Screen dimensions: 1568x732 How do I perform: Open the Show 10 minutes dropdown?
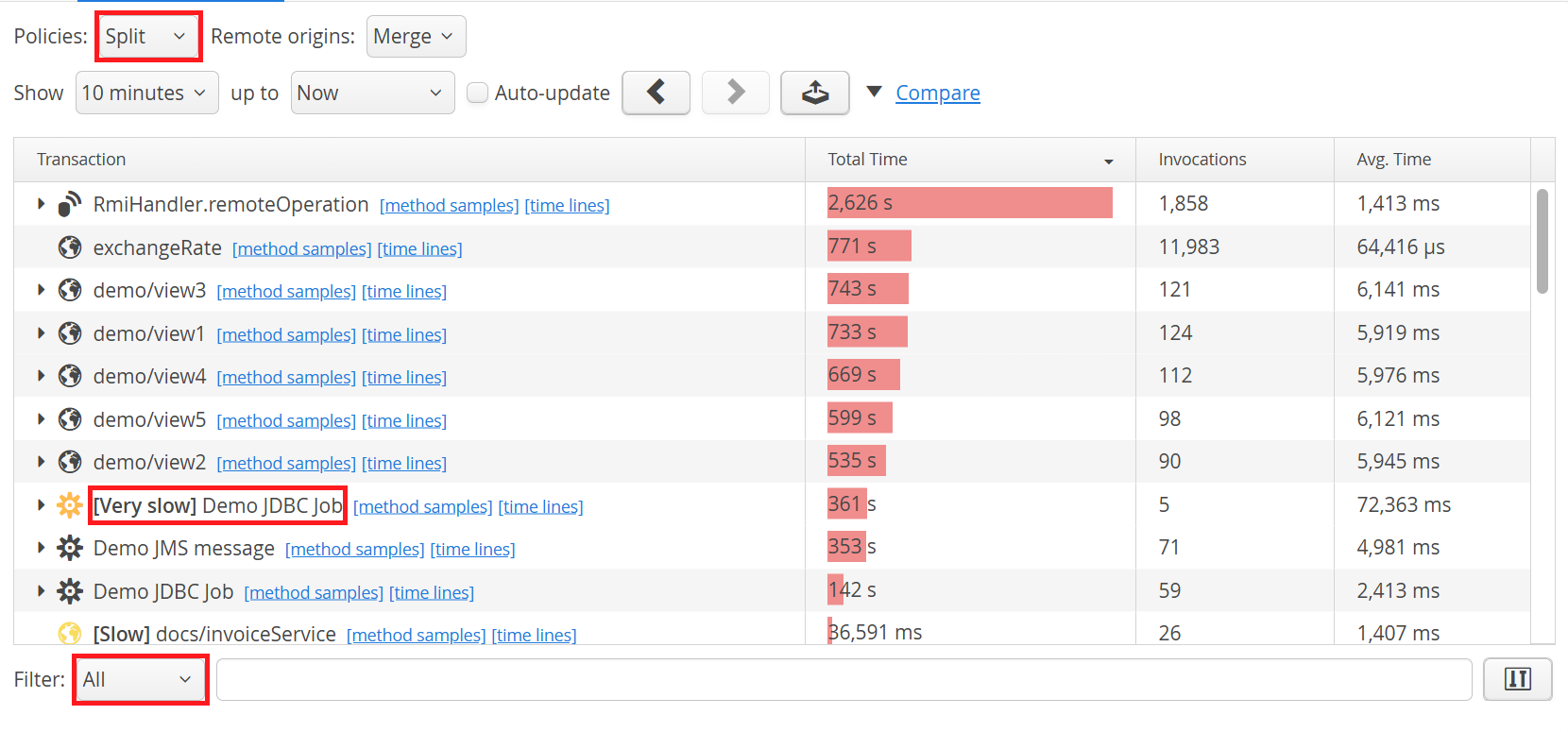tap(147, 93)
